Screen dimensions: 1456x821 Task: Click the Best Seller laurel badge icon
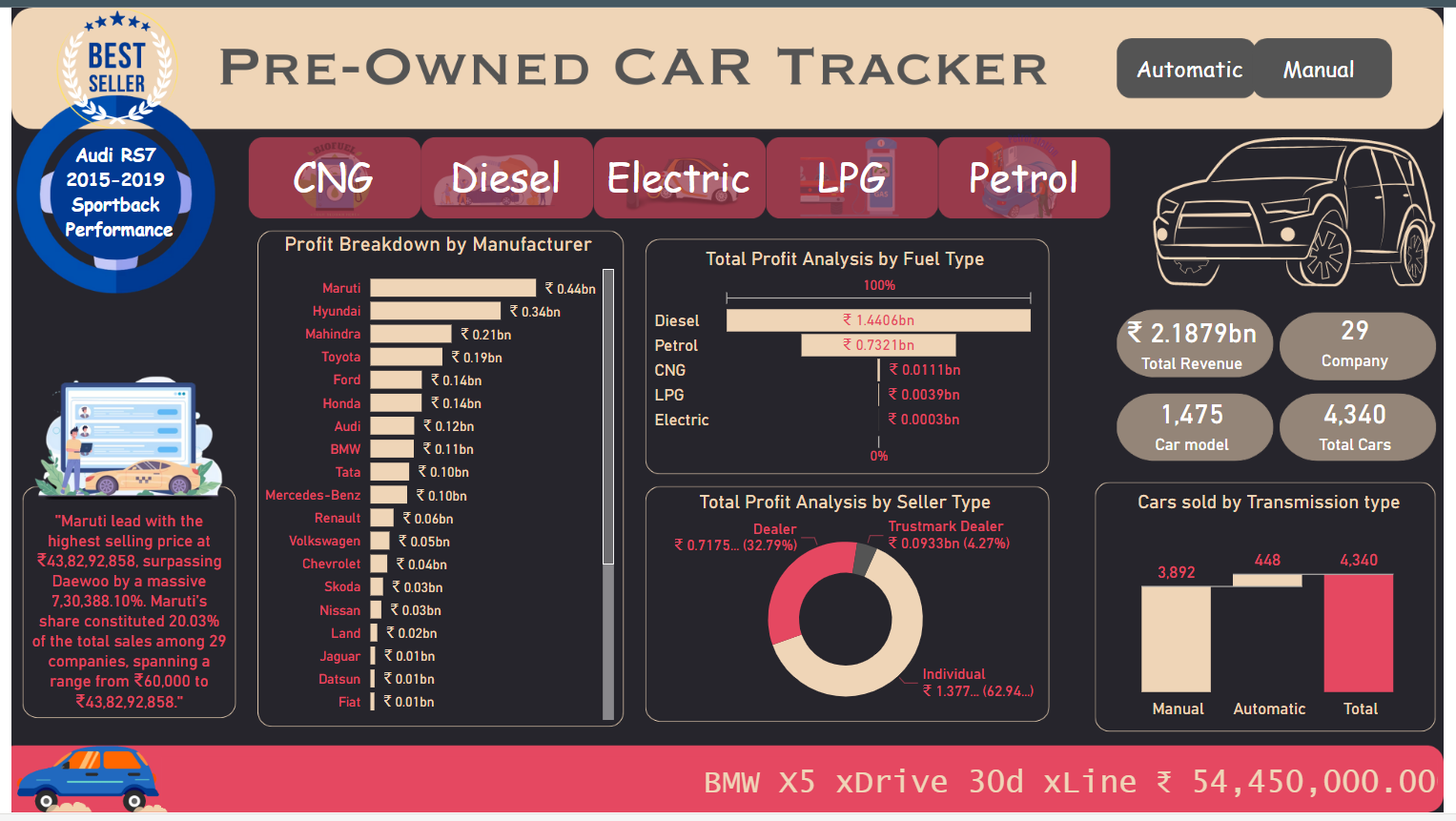117,67
